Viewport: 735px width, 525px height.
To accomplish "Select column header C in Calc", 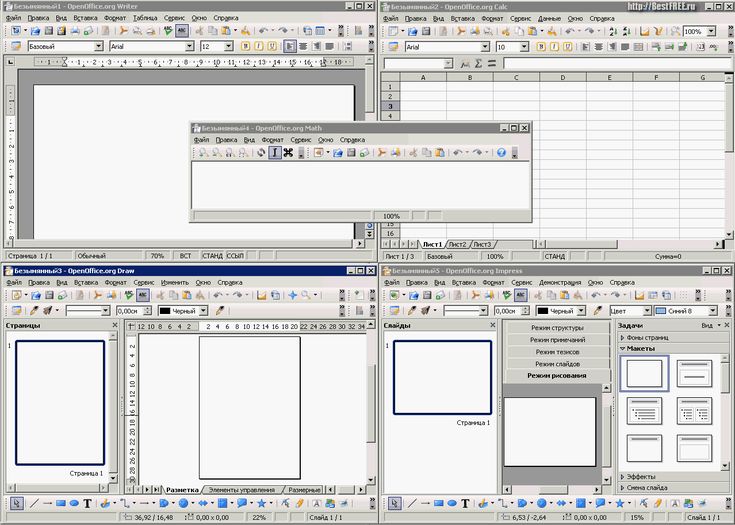I will tap(516, 77).
